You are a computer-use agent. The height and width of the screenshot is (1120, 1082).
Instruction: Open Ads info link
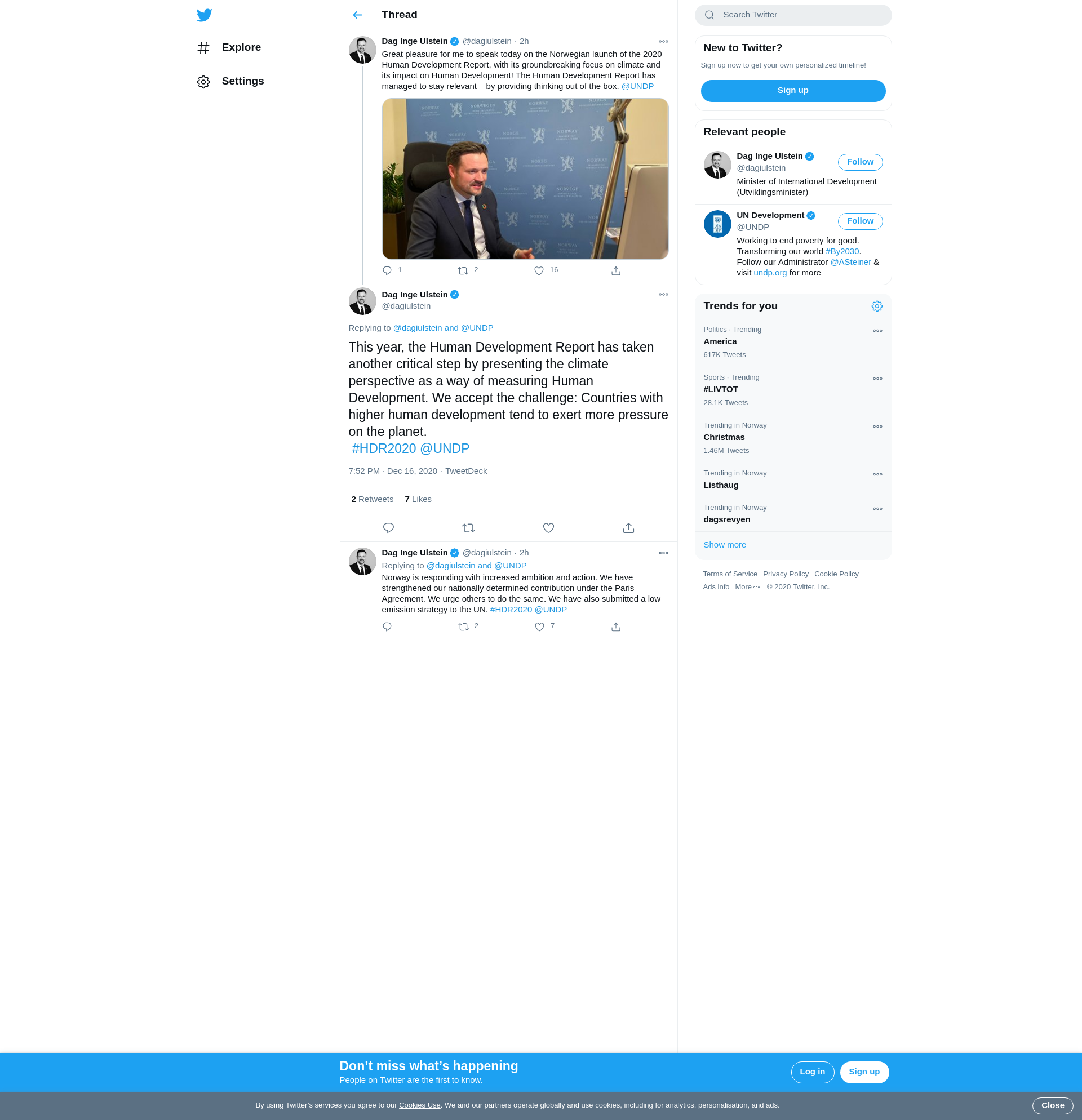tap(716, 588)
